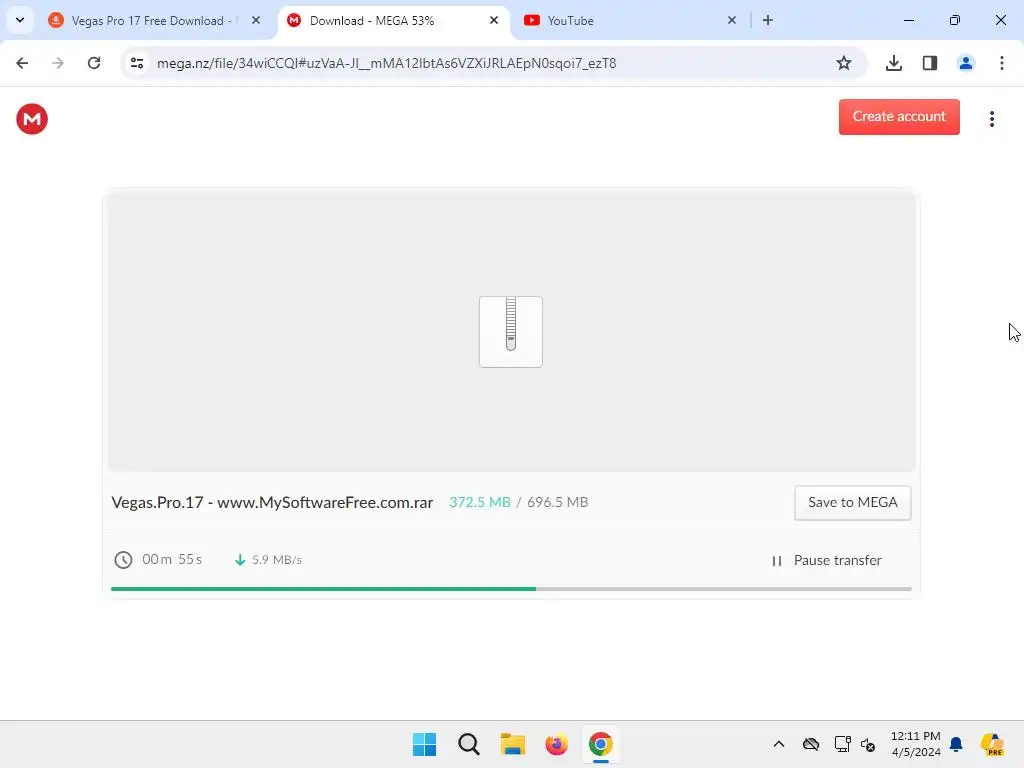Show hidden system tray icons
This screenshot has height=768, width=1024.
pos(778,744)
